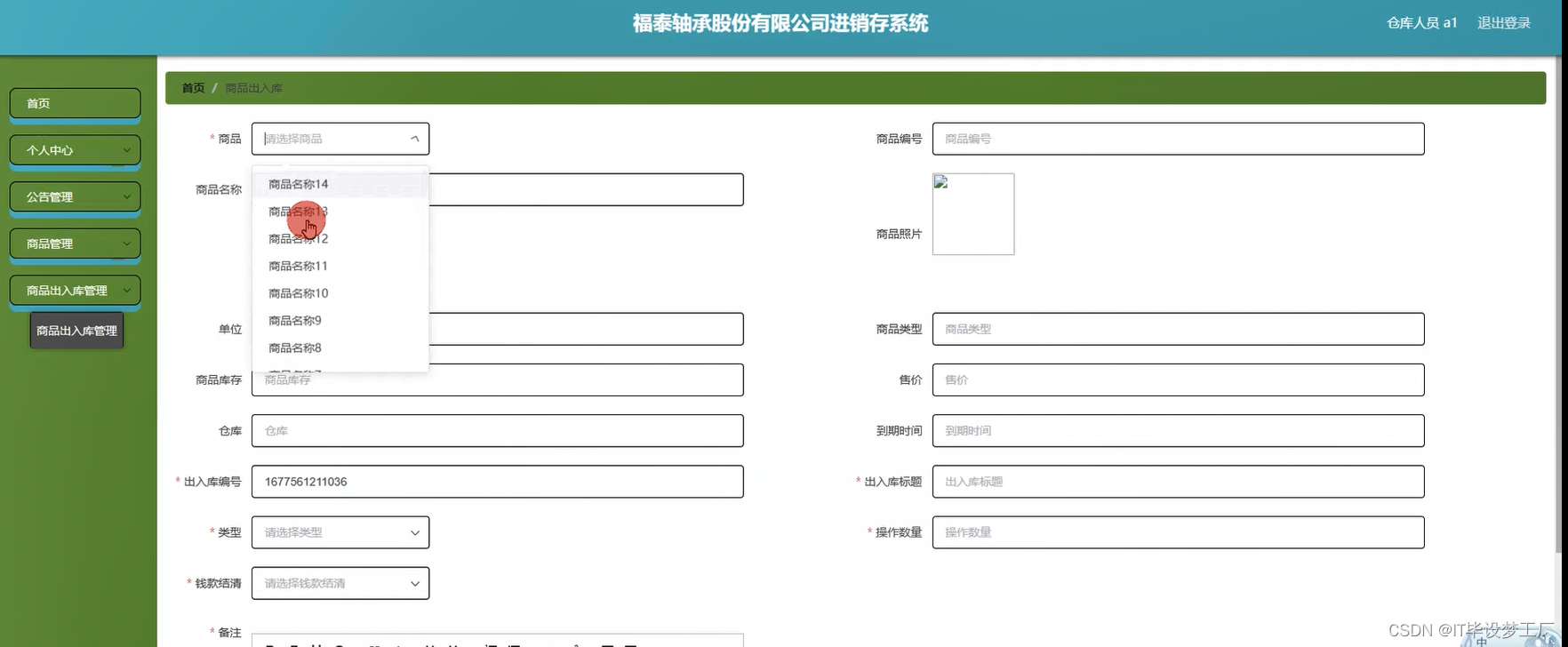
Task: Click 商品出入库 in the breadcrumb
Action: (x=254, y=88)
